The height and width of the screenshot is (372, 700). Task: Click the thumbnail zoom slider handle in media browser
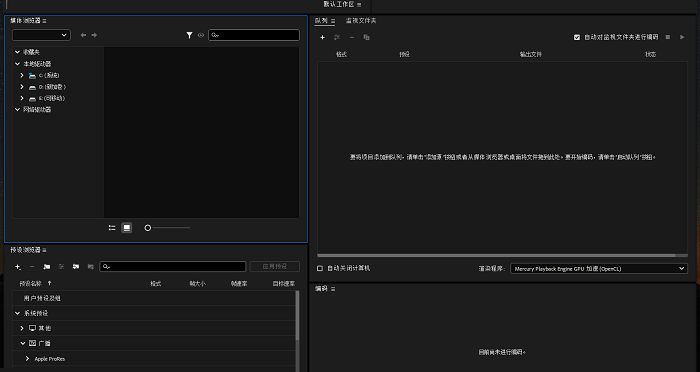coord(148,228)
